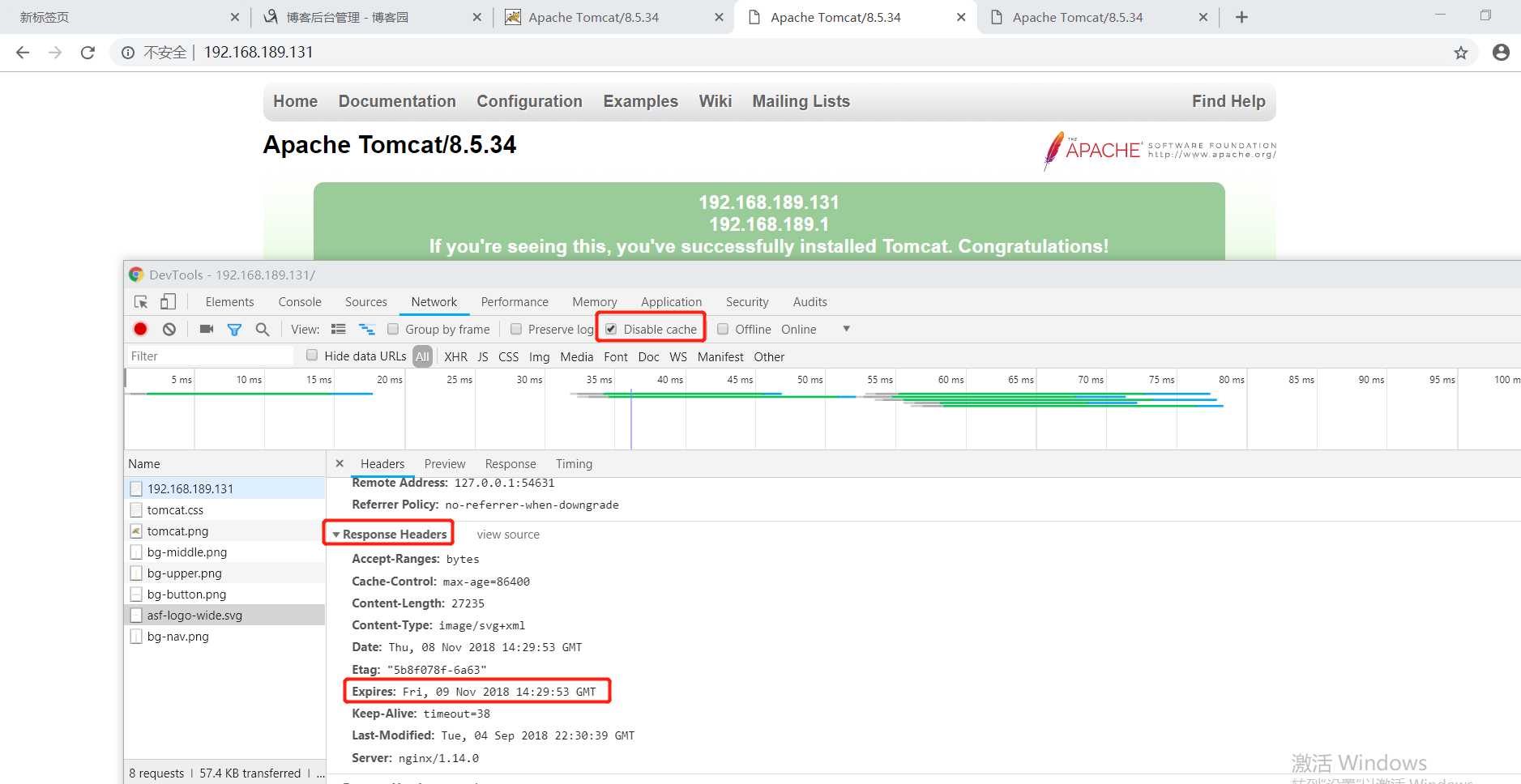Show overview waterfall view icon
This screenshot has height=784, width=1521.
(x=367, y=330)
